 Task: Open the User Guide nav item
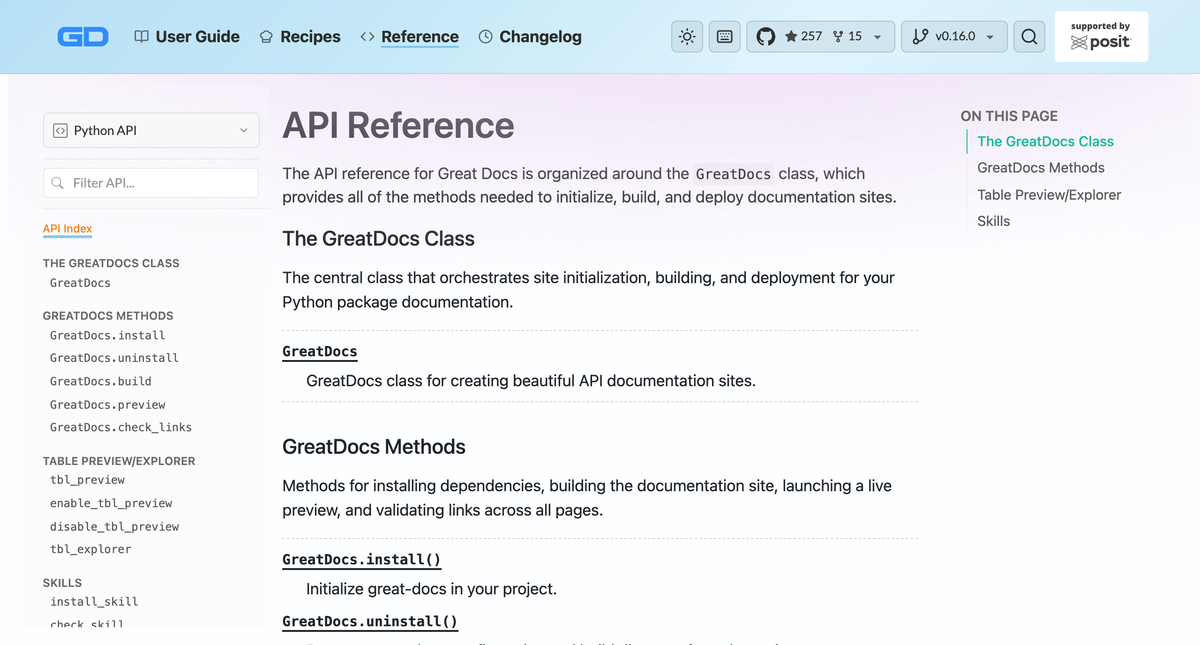[187, 37]
